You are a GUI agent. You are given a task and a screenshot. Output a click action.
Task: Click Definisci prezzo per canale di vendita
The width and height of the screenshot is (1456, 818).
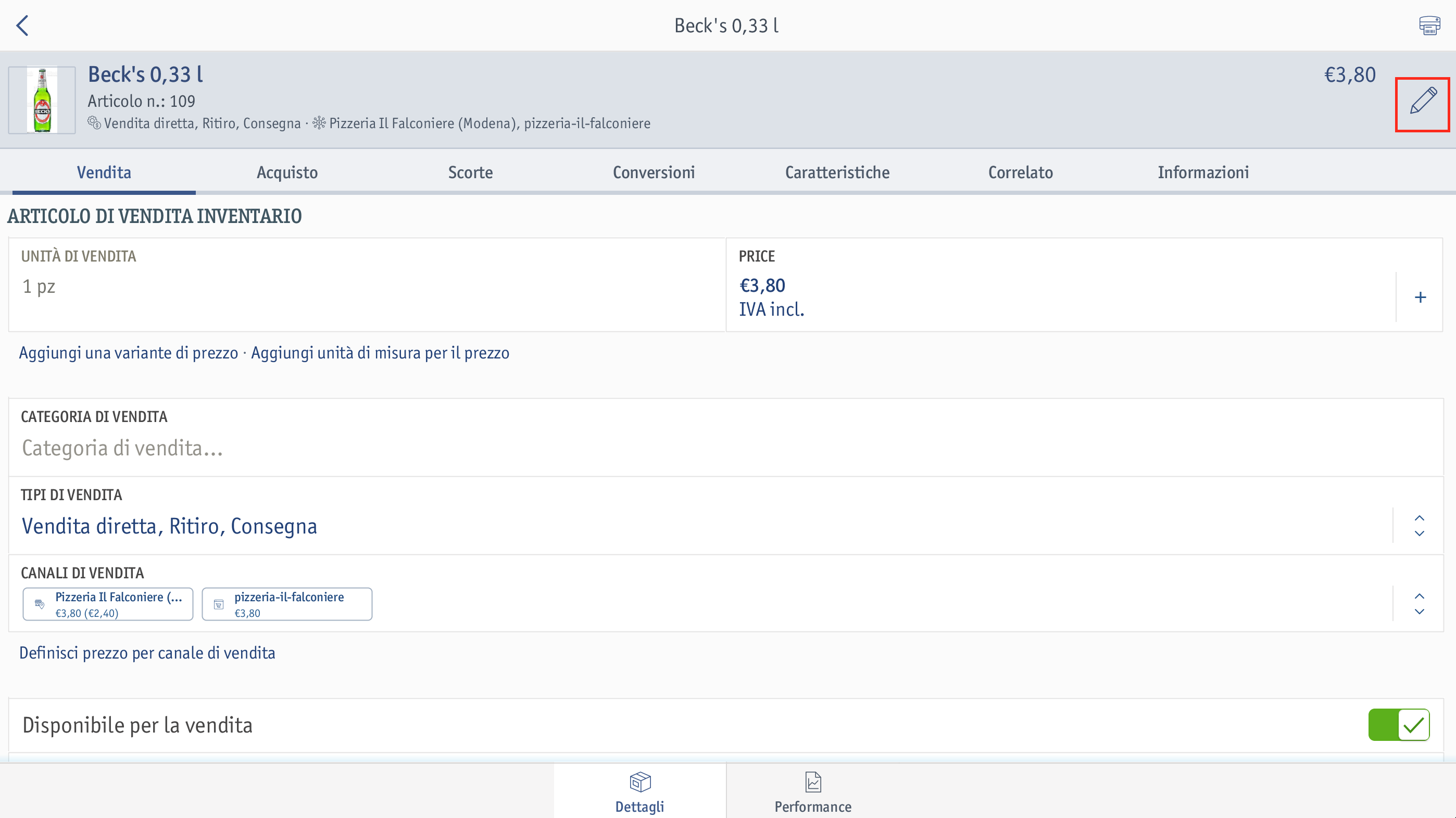tap(147, 653)
